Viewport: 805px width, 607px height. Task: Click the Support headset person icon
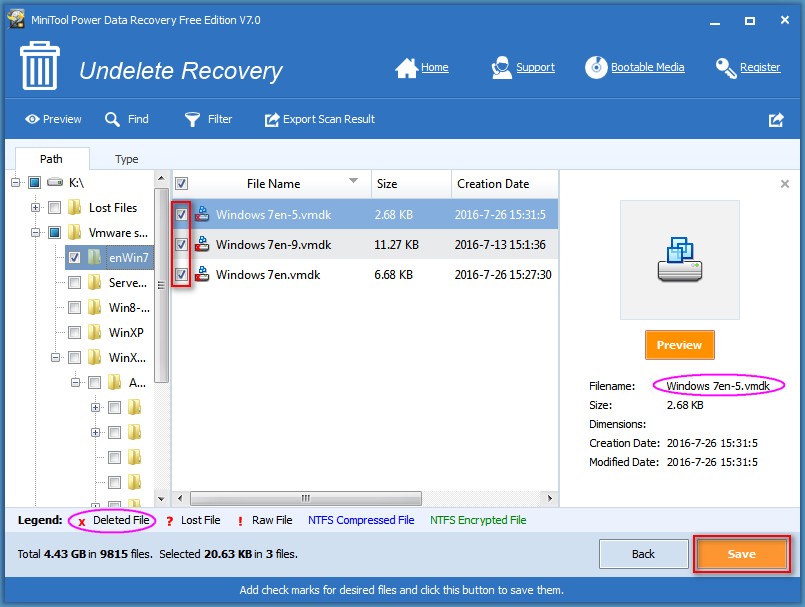(x=501, y=68)
